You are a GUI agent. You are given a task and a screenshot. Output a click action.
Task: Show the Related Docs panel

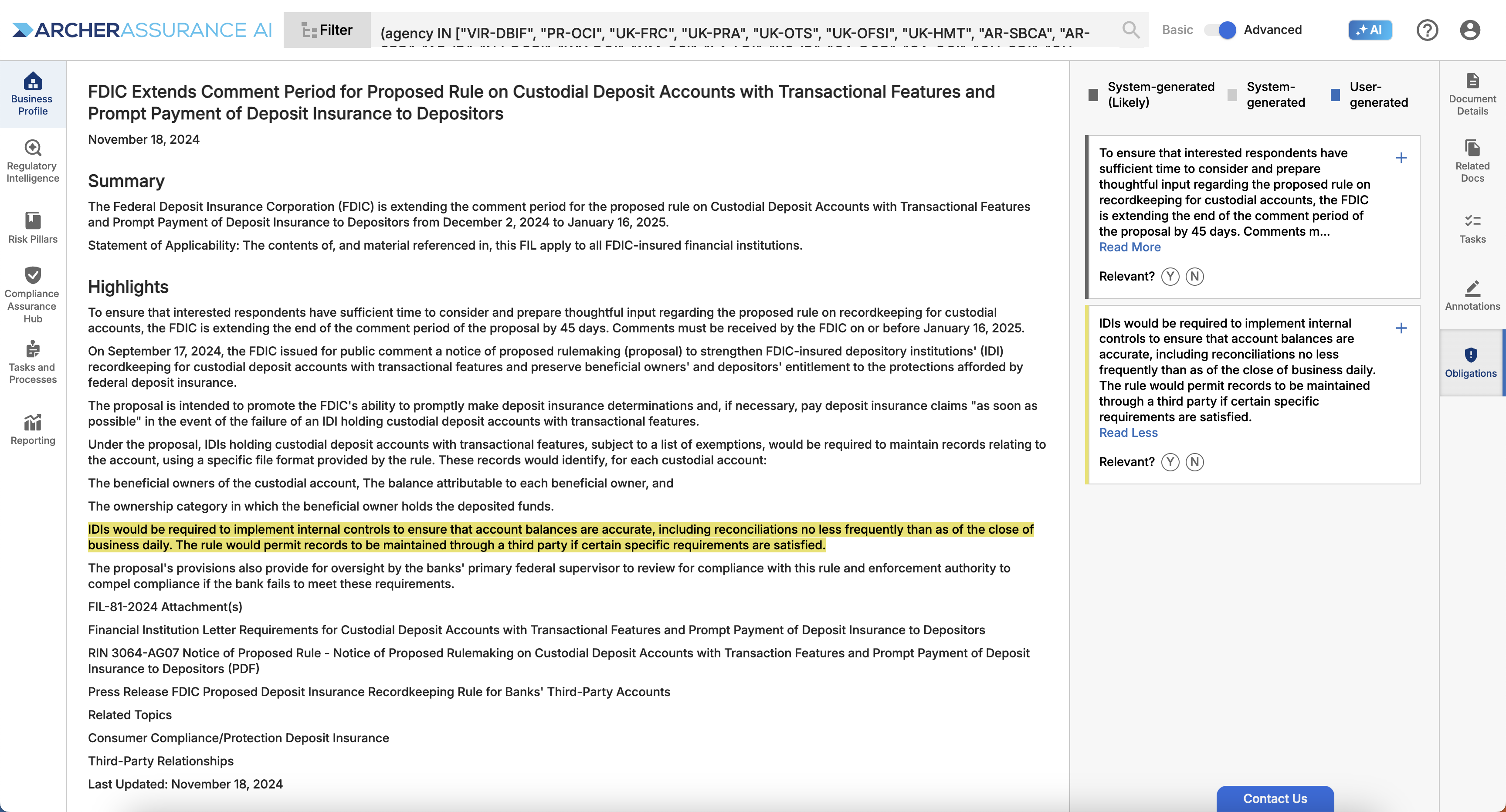[1472, 161]
